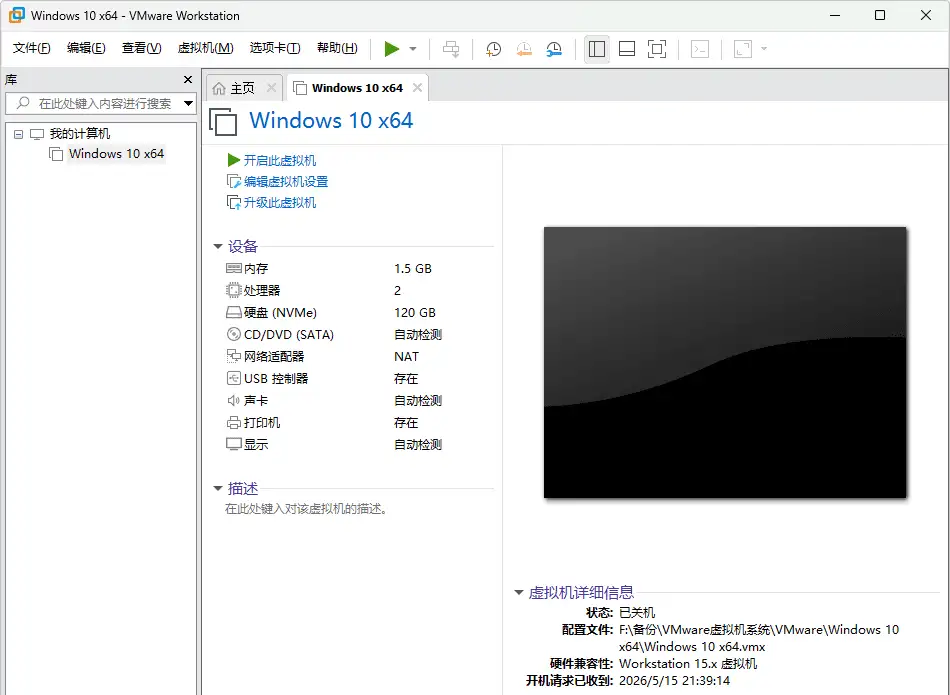Click the VMware Workstation title bar icon
This screenshot has width=950, height=695.
pyautogui.click(x=16, y=15)
